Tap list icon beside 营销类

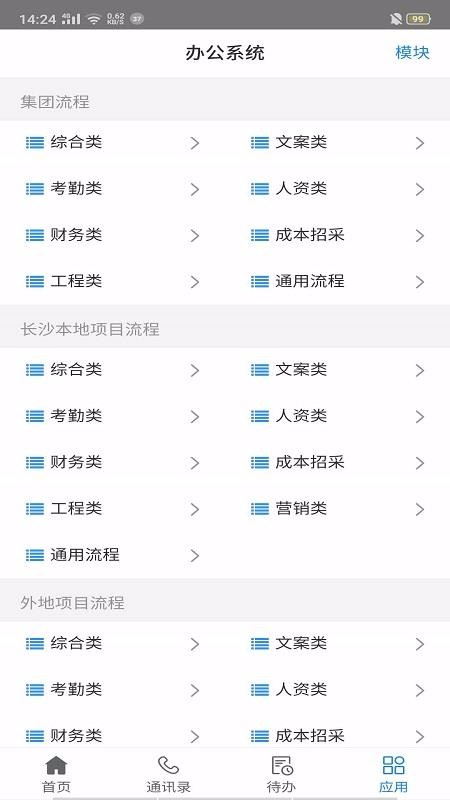[260, 509]
